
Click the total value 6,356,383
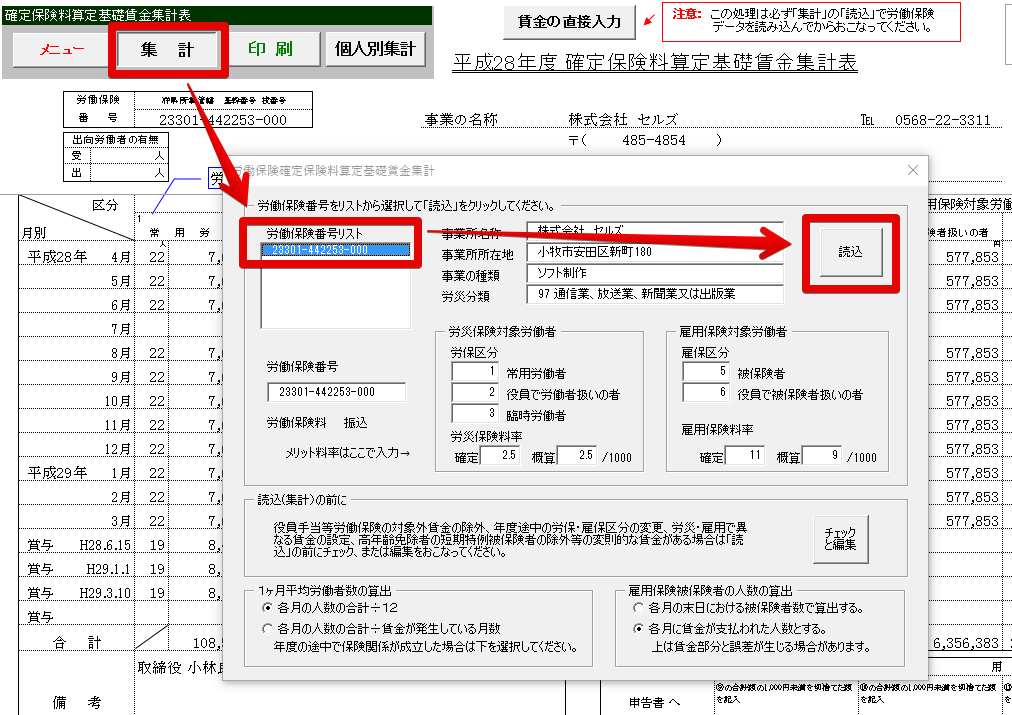click(966, 643)
